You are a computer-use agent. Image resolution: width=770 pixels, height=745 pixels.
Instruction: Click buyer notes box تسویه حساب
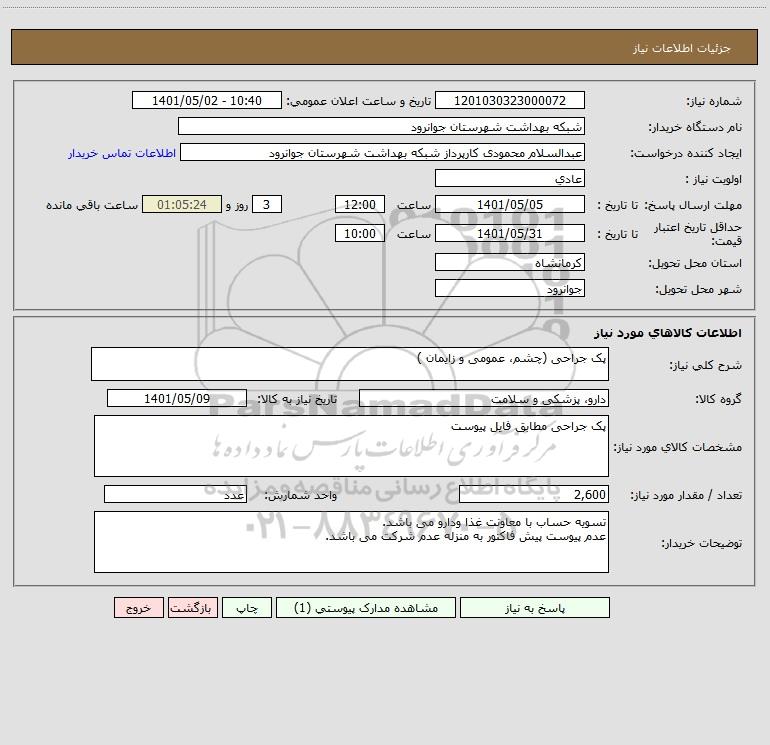pos(351,542)
